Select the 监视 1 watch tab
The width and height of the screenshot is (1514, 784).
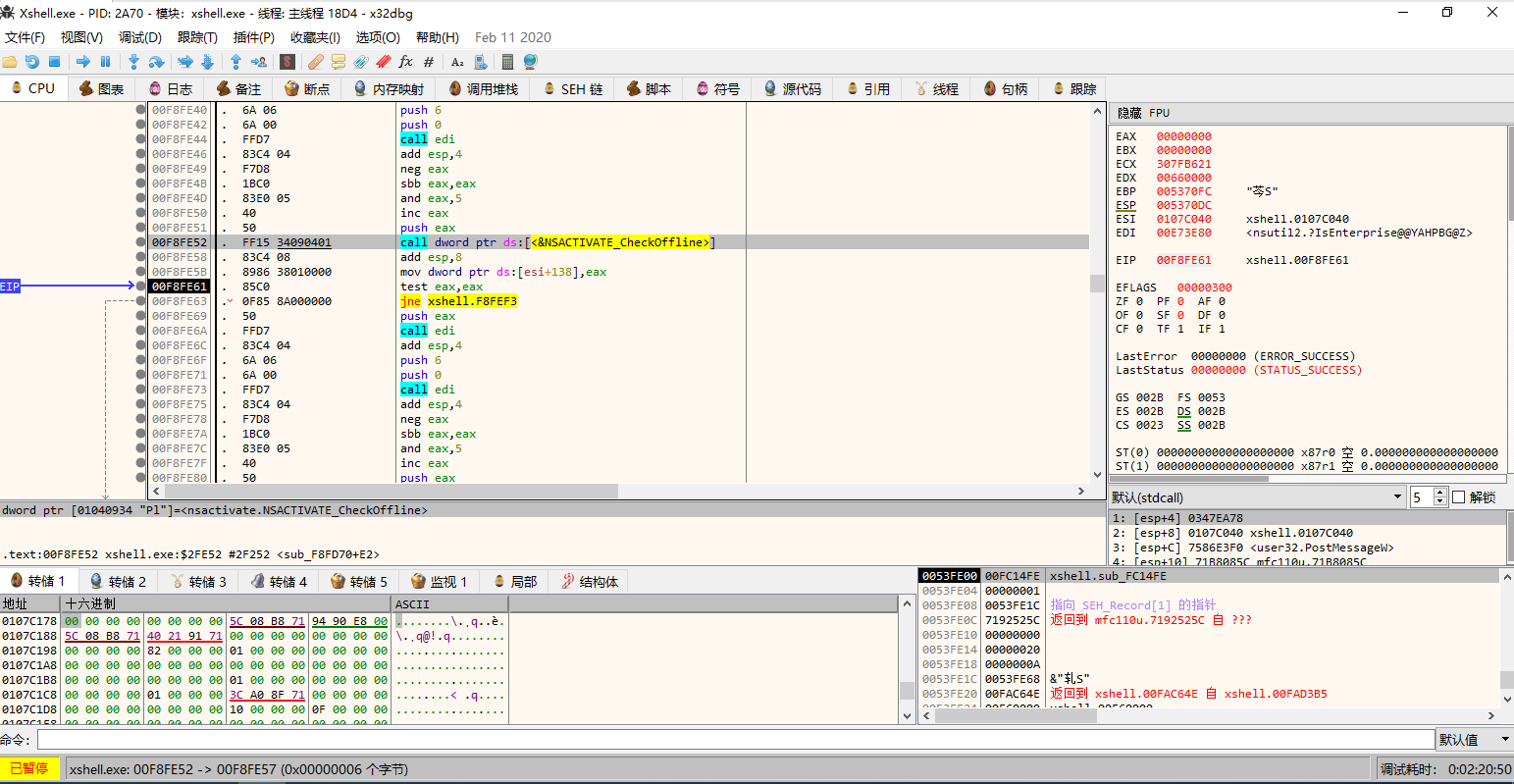(440, 582)
